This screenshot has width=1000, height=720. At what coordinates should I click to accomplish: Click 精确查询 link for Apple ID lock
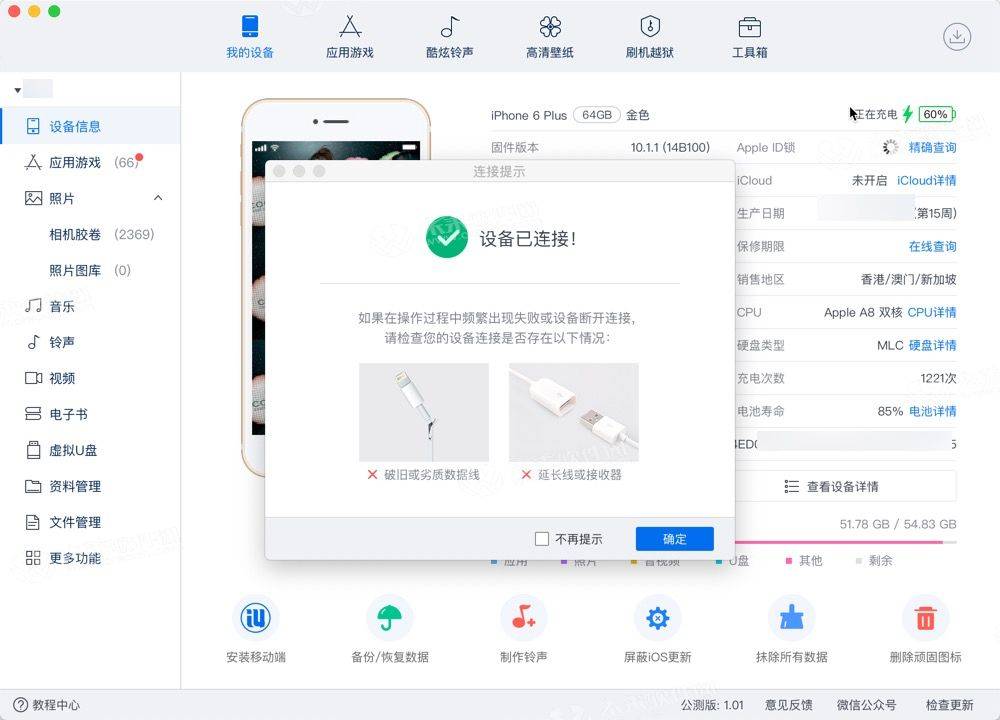tap(932, 147)
